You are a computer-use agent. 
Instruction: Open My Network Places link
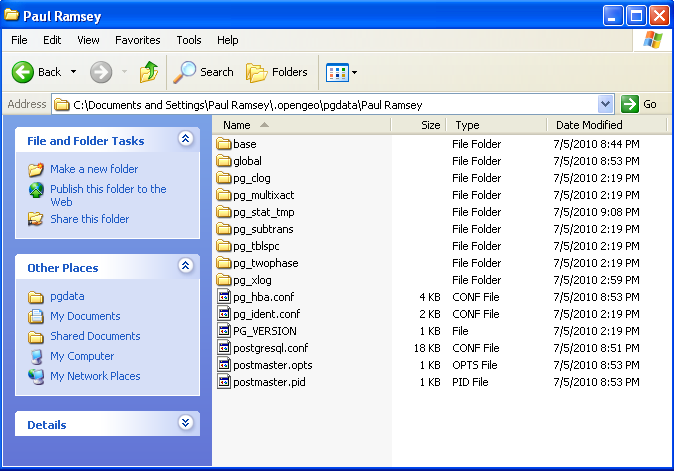pos(95,376)
